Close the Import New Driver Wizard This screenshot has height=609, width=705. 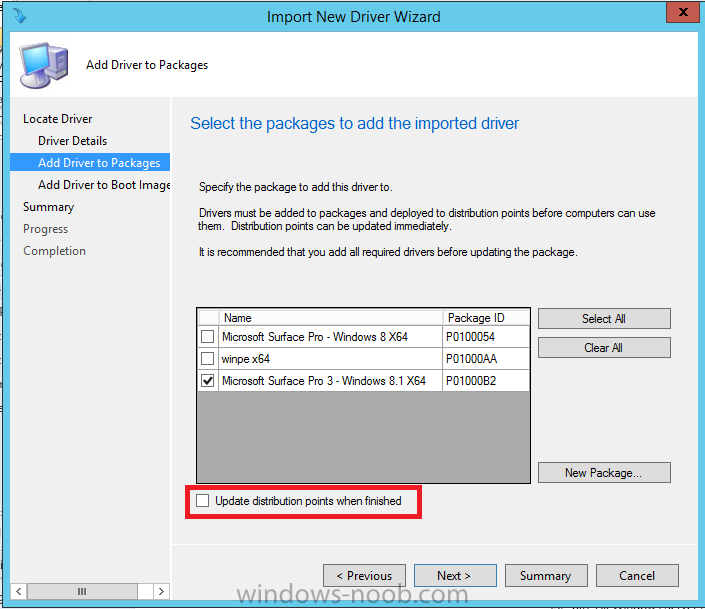[x=683, y=12]
